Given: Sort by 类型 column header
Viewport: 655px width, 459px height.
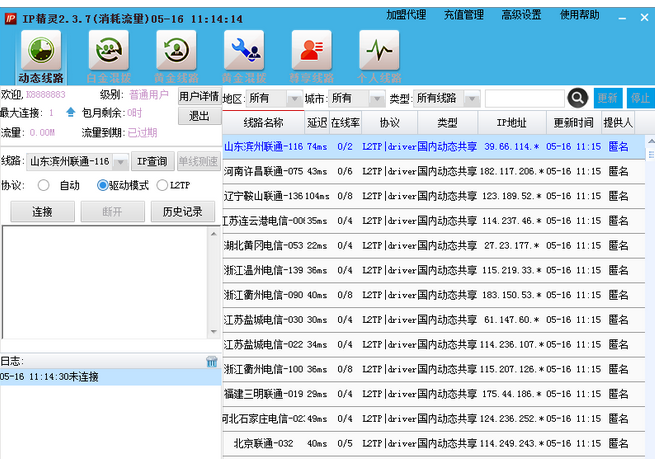Looking at the screenshot, I should [447, 122].
